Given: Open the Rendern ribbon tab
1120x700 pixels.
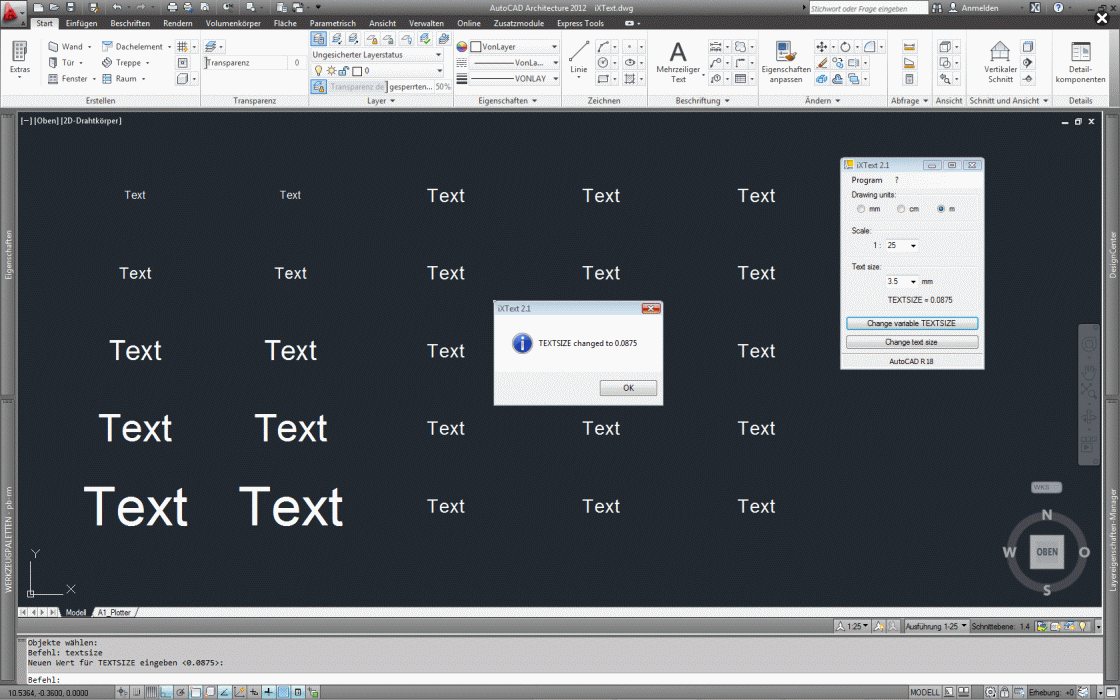Looking at the screenshot, I should click(177, 24).
